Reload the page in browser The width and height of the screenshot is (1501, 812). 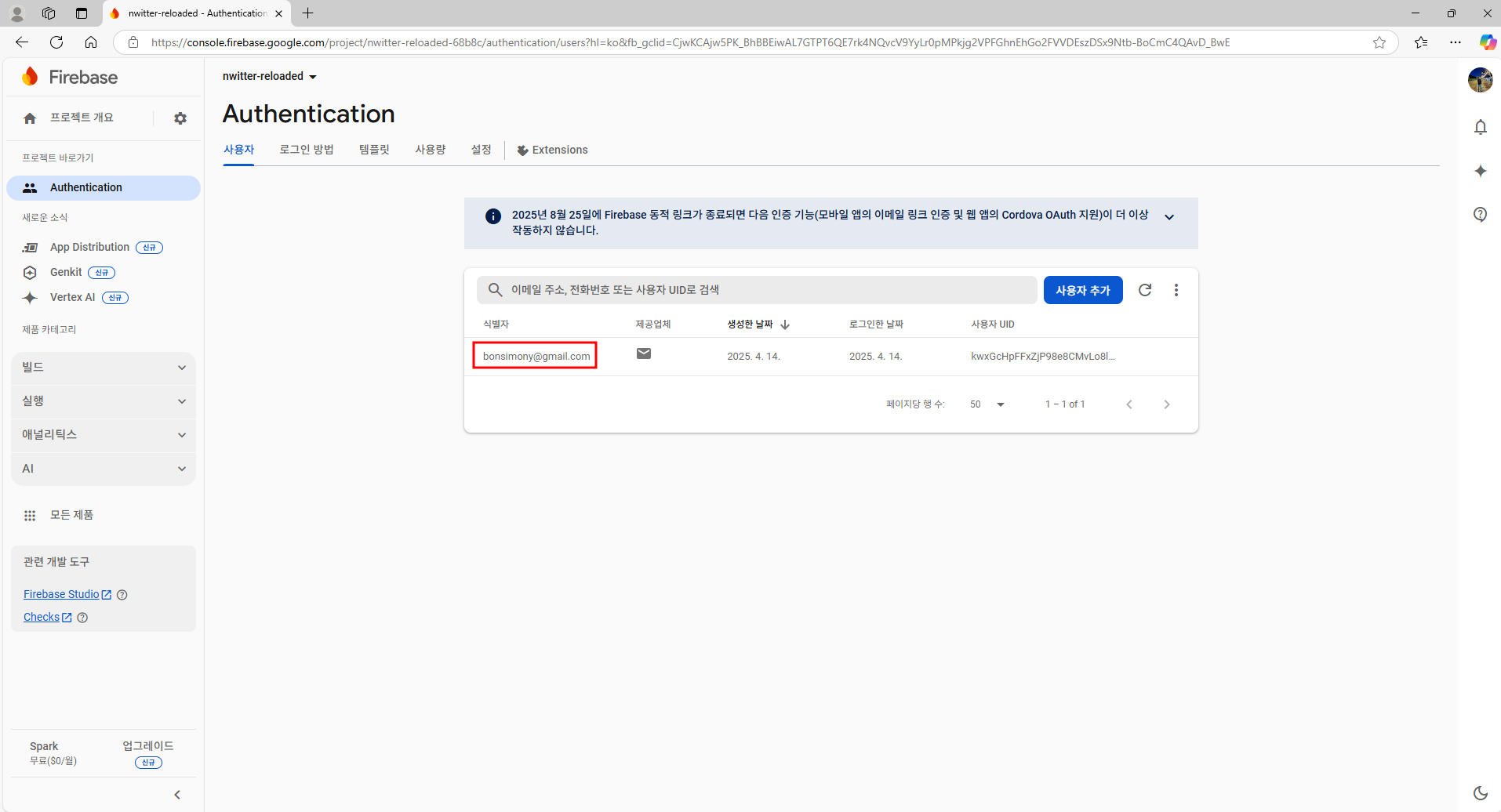pyautogui.click(x=56, y=42)
